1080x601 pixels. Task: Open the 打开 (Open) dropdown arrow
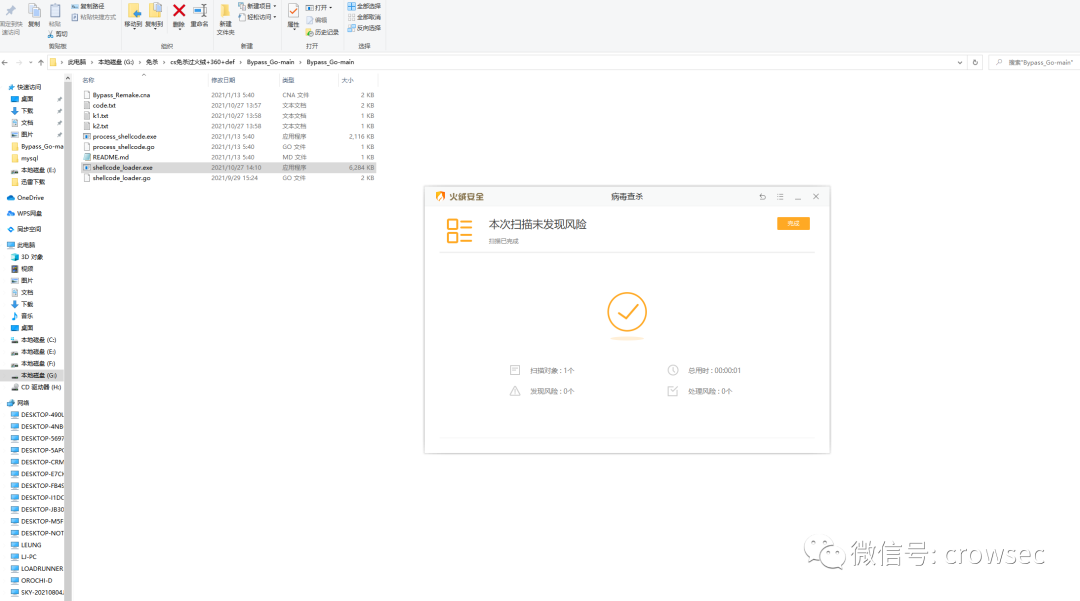pyautogui.click(x=332, y=7)
